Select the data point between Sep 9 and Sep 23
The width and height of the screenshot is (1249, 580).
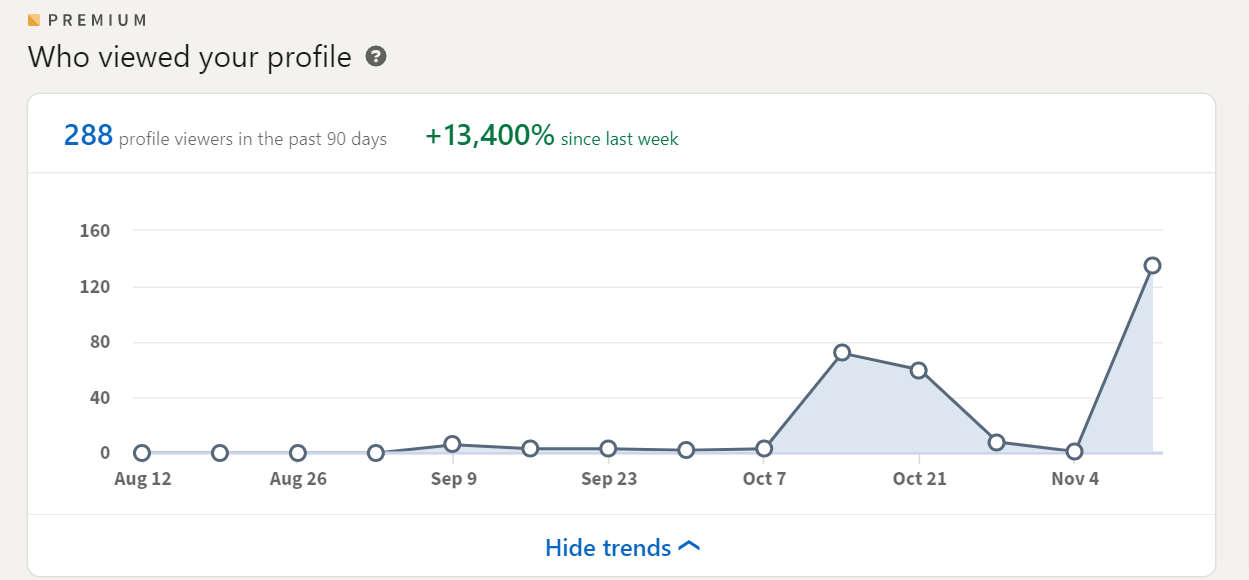pos(530,448)
